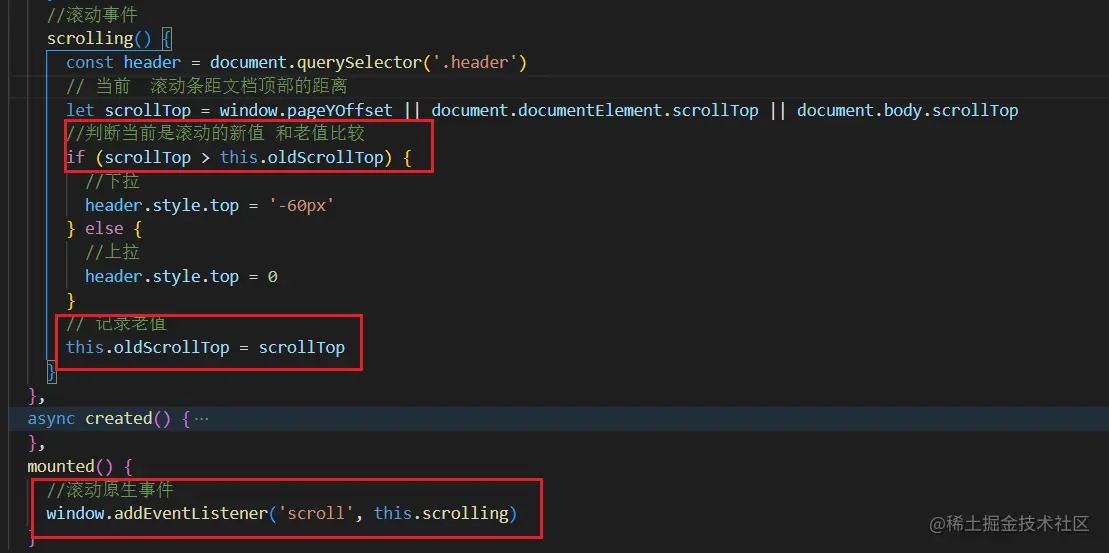Click the 'scrolling' method name
This screenshot has width=1109, height=553.
click(x=90, y=38)
